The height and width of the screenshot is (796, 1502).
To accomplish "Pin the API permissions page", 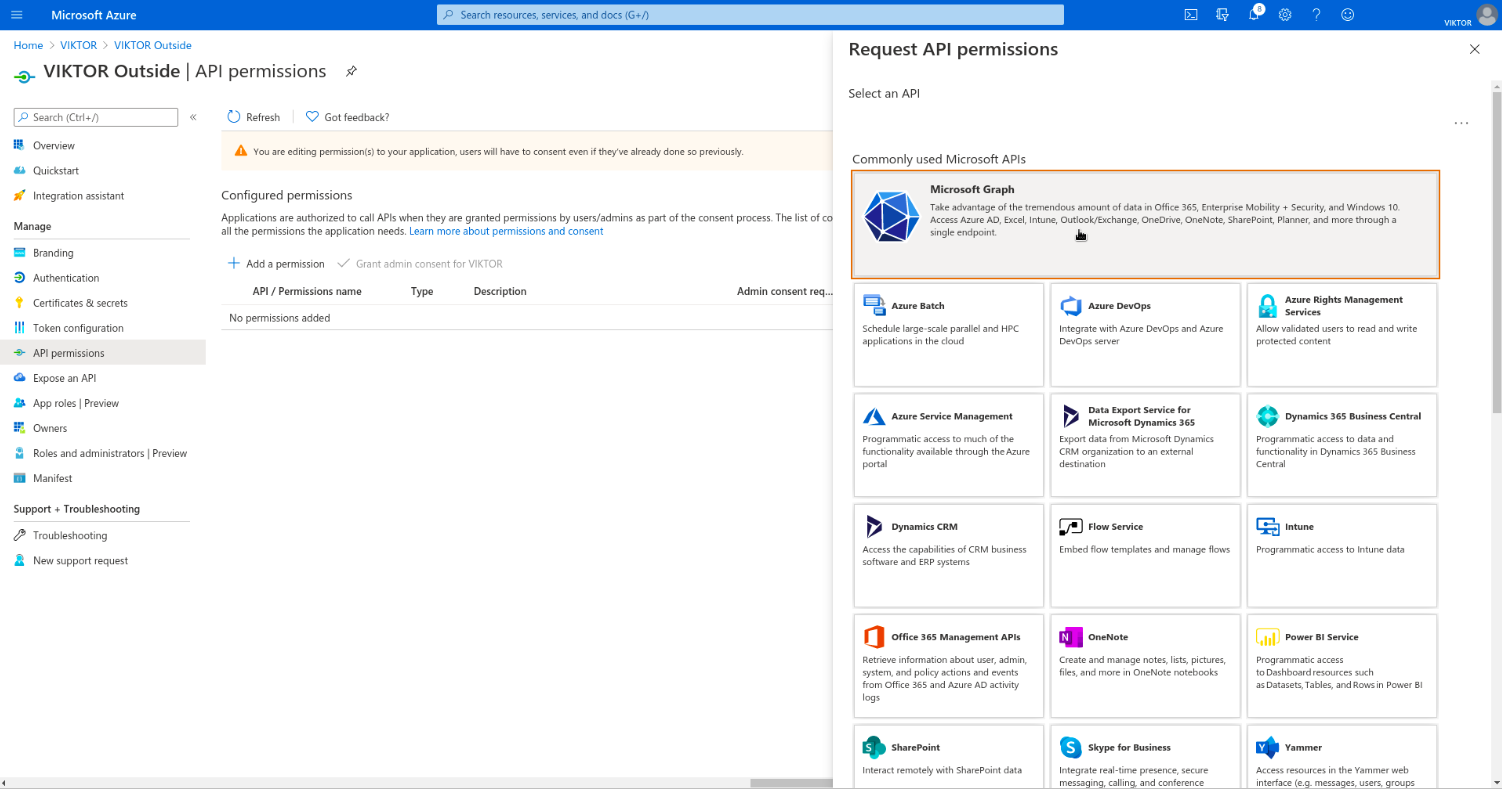I will [x=351, y=72].
